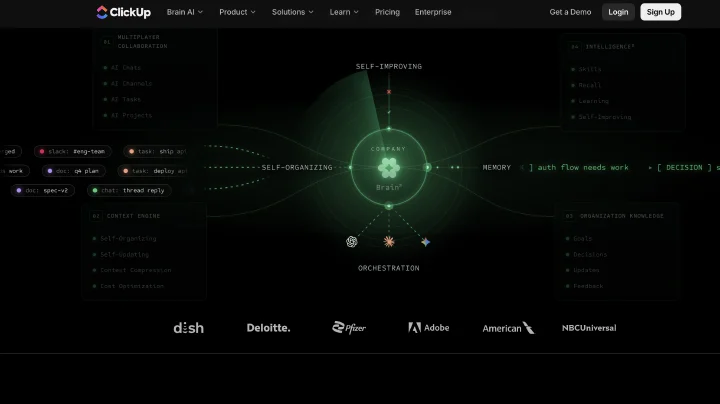Click the 'slack: #eng-team' chip
The height and width of the screenshot is (404, 720).
click(73, 151)
